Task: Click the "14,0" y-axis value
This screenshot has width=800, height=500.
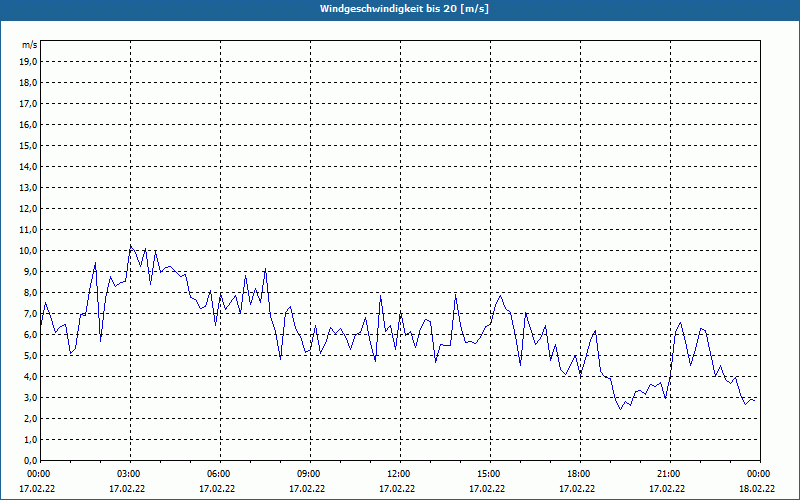Action: point(28,166)
